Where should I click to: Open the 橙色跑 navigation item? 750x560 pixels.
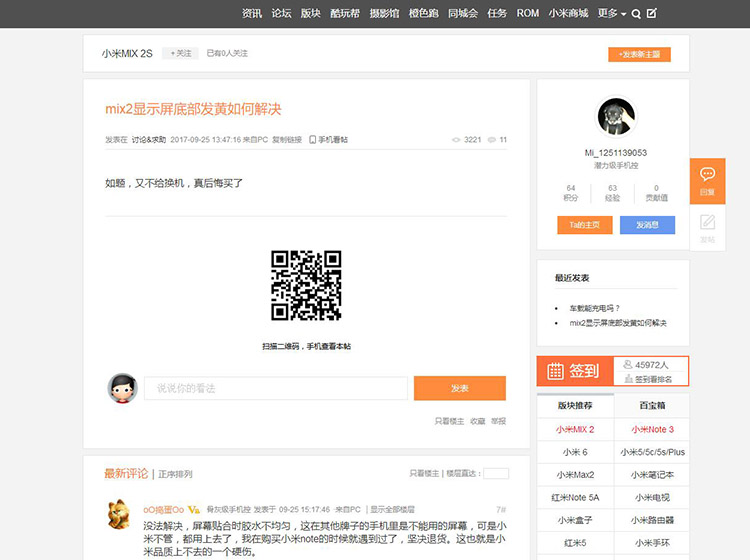point(423,13)
